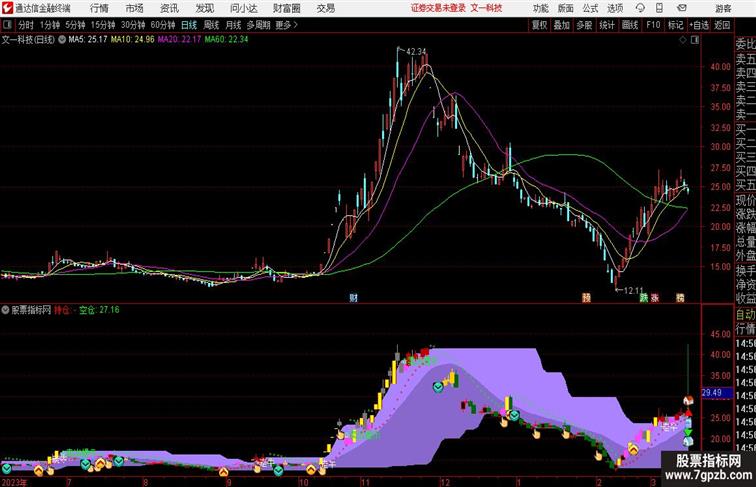
Task: Click the MA10: 24.96 value
Action: (x=133, y=40)
